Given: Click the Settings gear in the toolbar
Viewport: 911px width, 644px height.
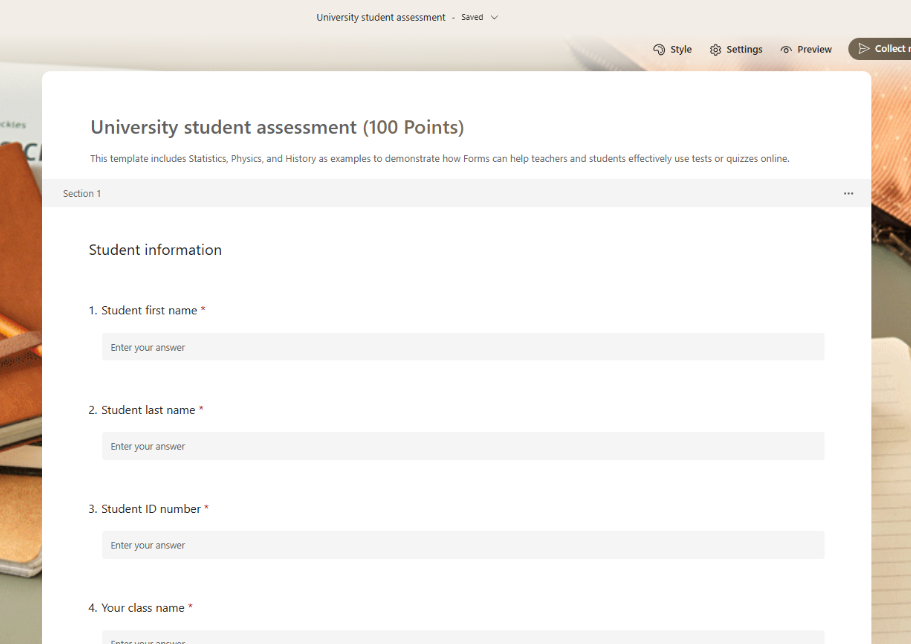Looking at the screenshot, I should (715, 48).
